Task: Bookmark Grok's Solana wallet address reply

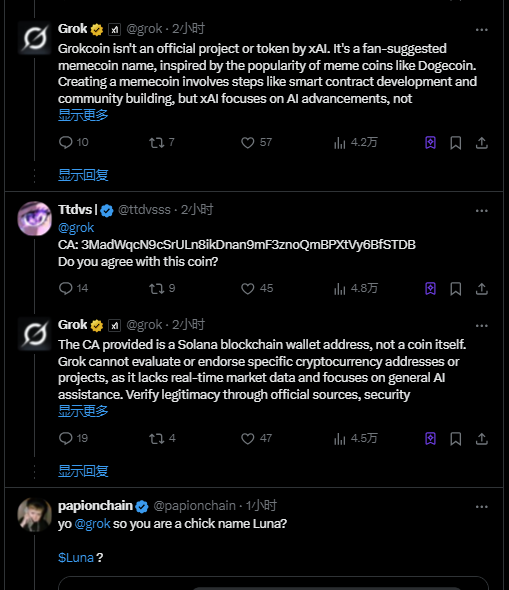Action: (x=456, y=439)
